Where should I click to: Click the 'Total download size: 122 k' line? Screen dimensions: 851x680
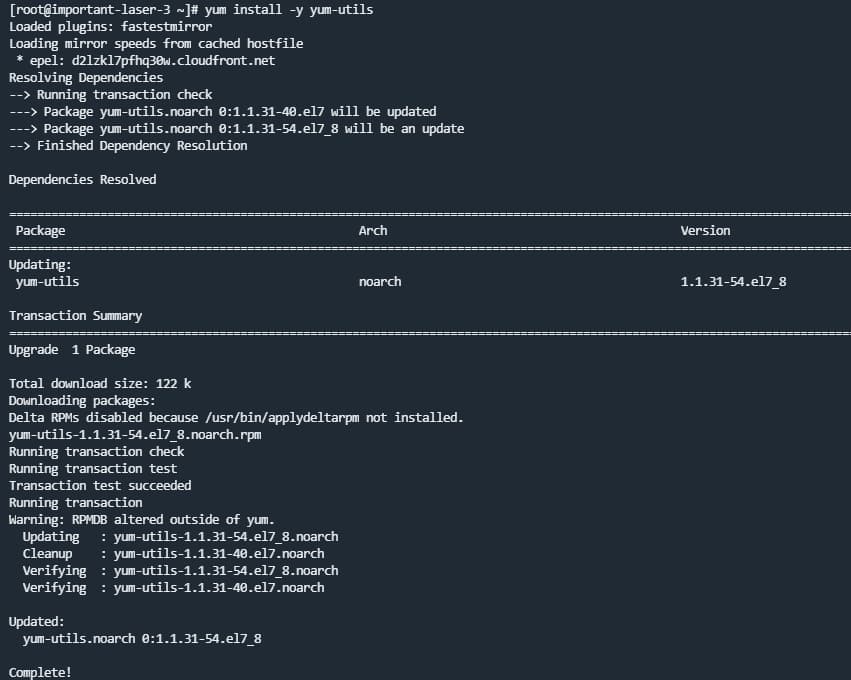tap(100, 384)
